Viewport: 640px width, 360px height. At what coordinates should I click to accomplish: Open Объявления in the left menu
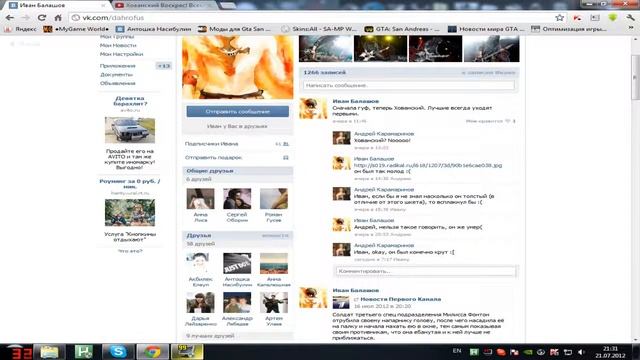[118, 83]
